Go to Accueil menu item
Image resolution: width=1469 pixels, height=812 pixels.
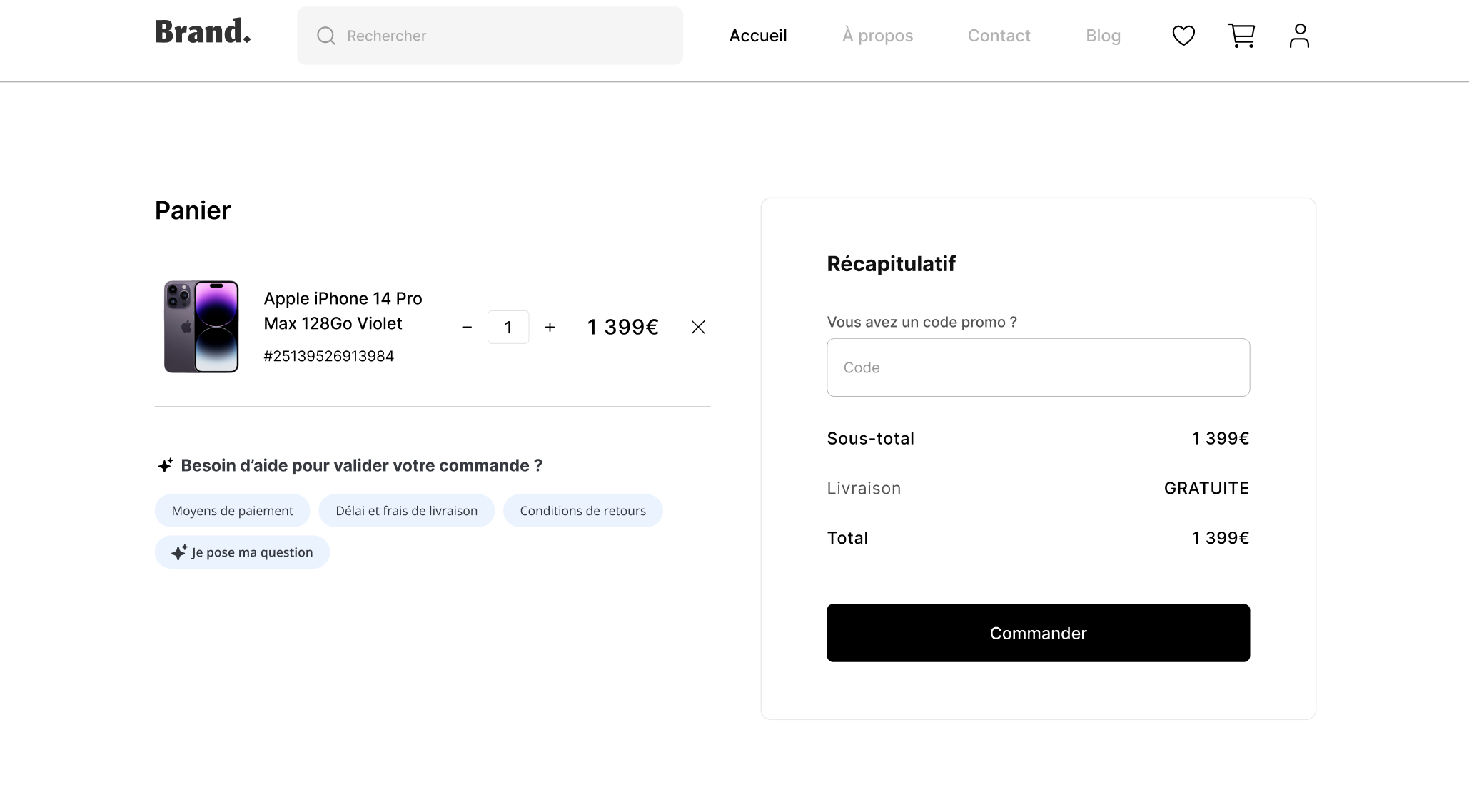(757, 36)
